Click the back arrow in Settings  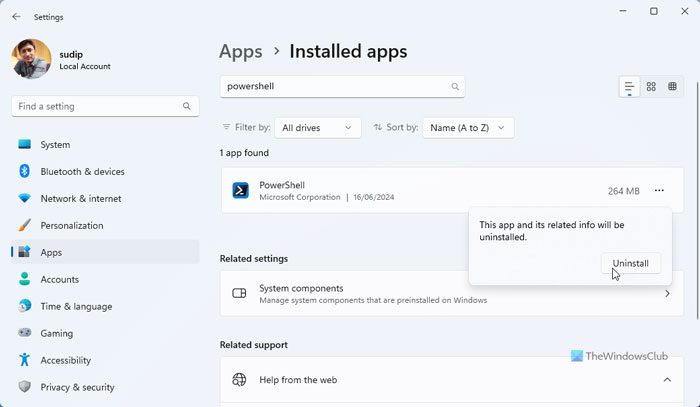pyautogui.click(x=16, y=16)
